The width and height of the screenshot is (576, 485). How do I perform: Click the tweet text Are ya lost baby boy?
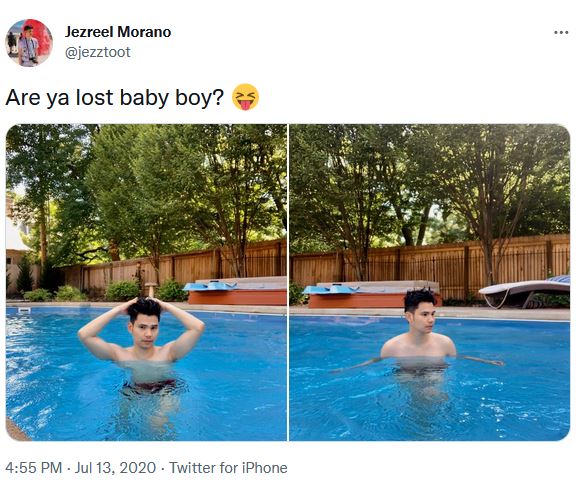115,98
